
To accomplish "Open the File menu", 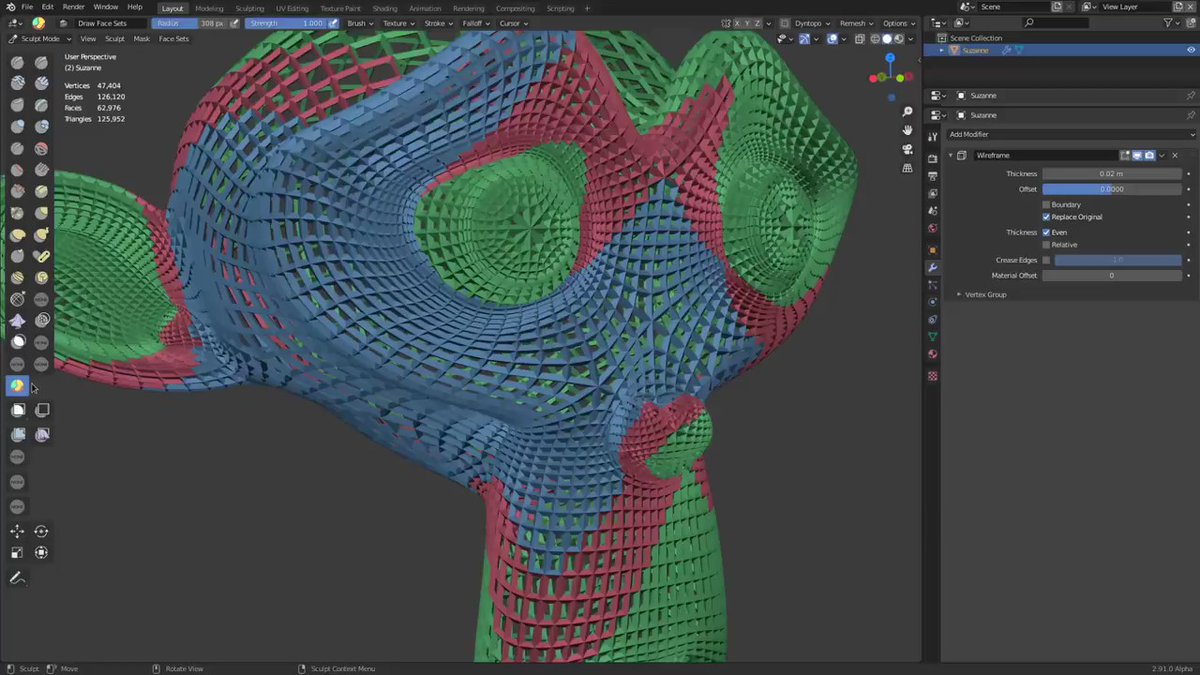I will (x=27, y=7).
